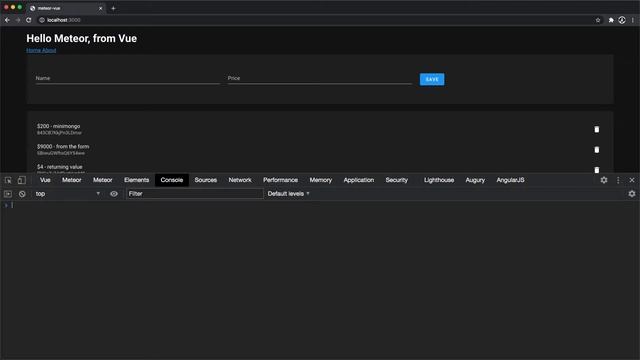Switch to the Network tab

[240, 180]
